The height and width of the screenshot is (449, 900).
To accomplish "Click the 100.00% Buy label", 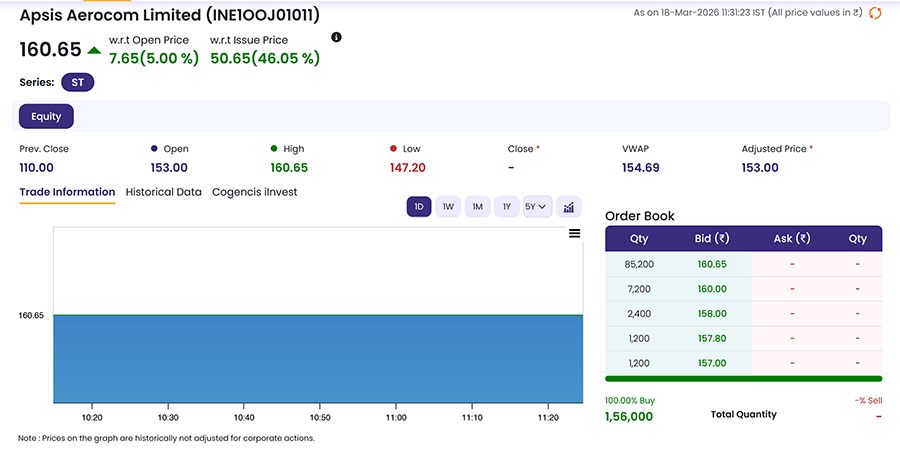I will [x=630, y=401].
